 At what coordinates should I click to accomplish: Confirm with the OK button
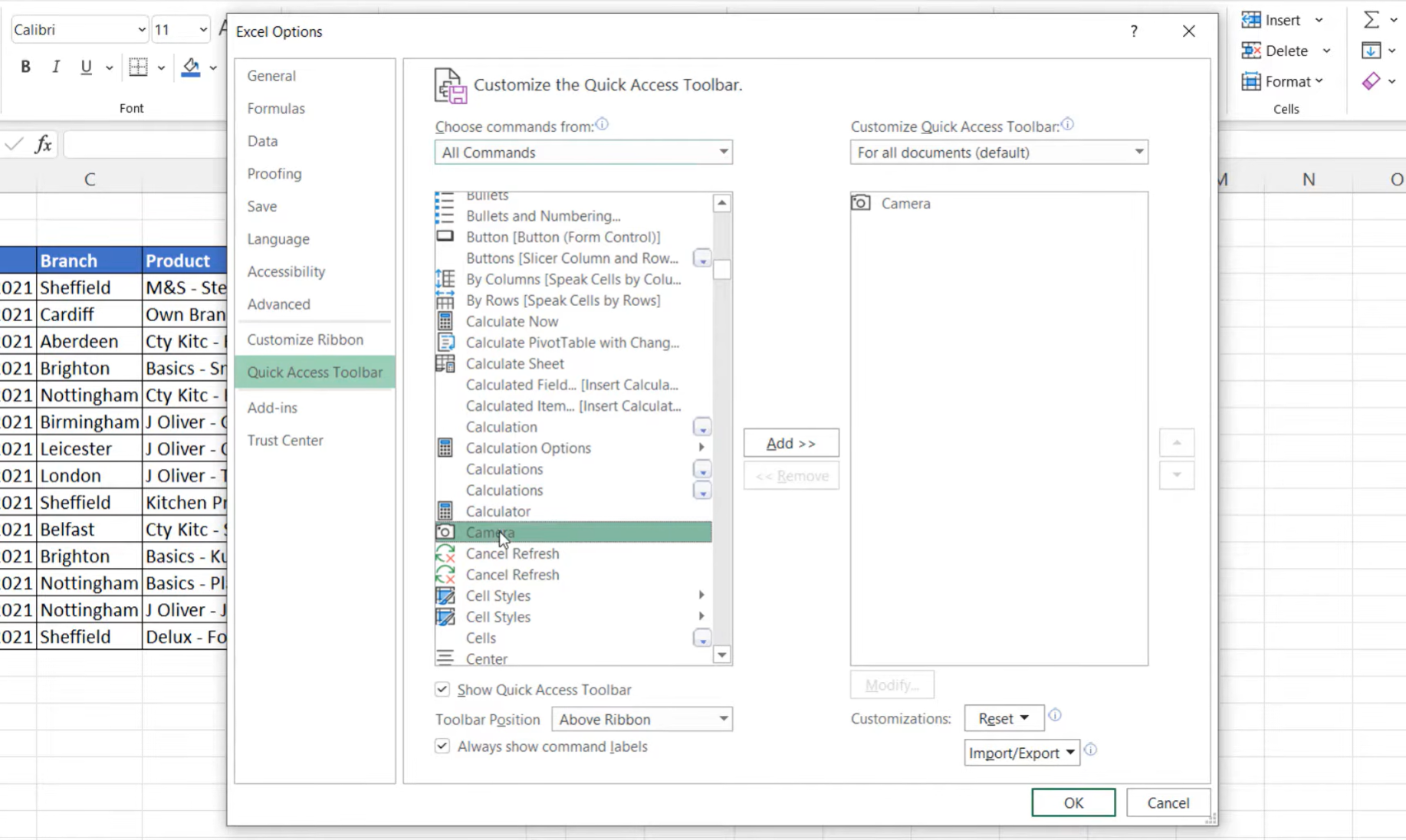click(1073, 802)
